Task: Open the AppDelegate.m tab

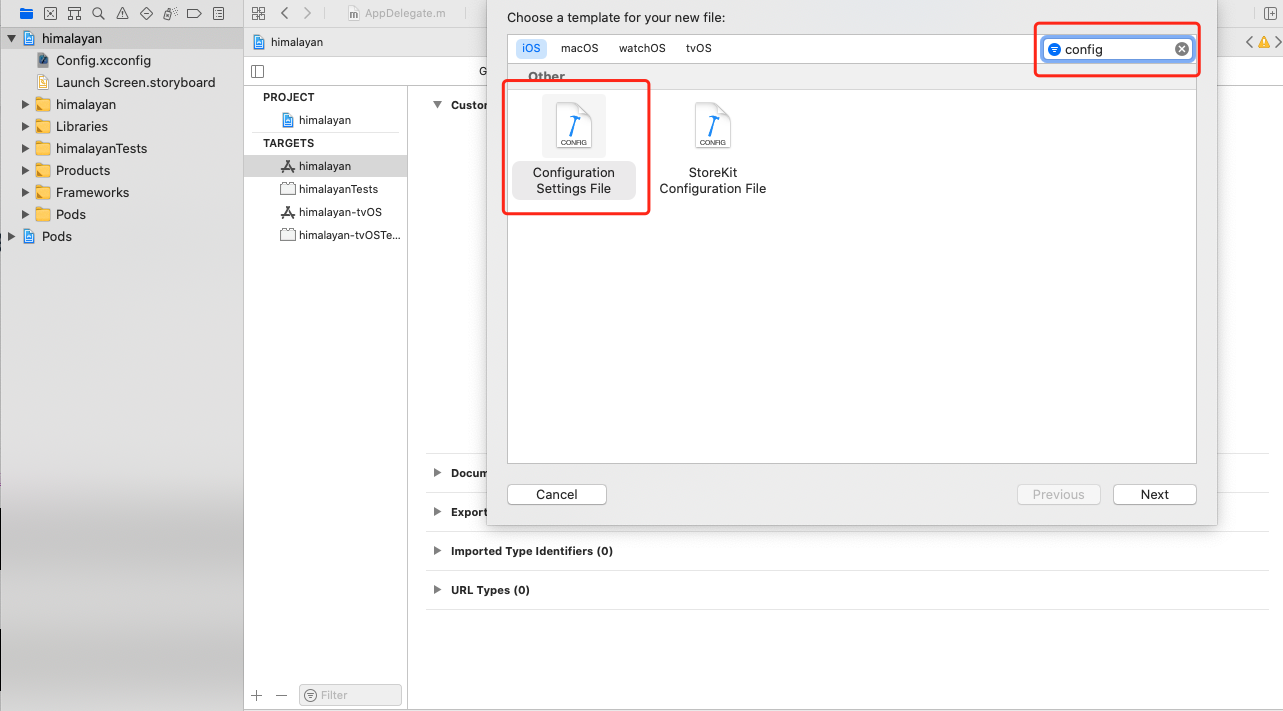Action: 396,13
